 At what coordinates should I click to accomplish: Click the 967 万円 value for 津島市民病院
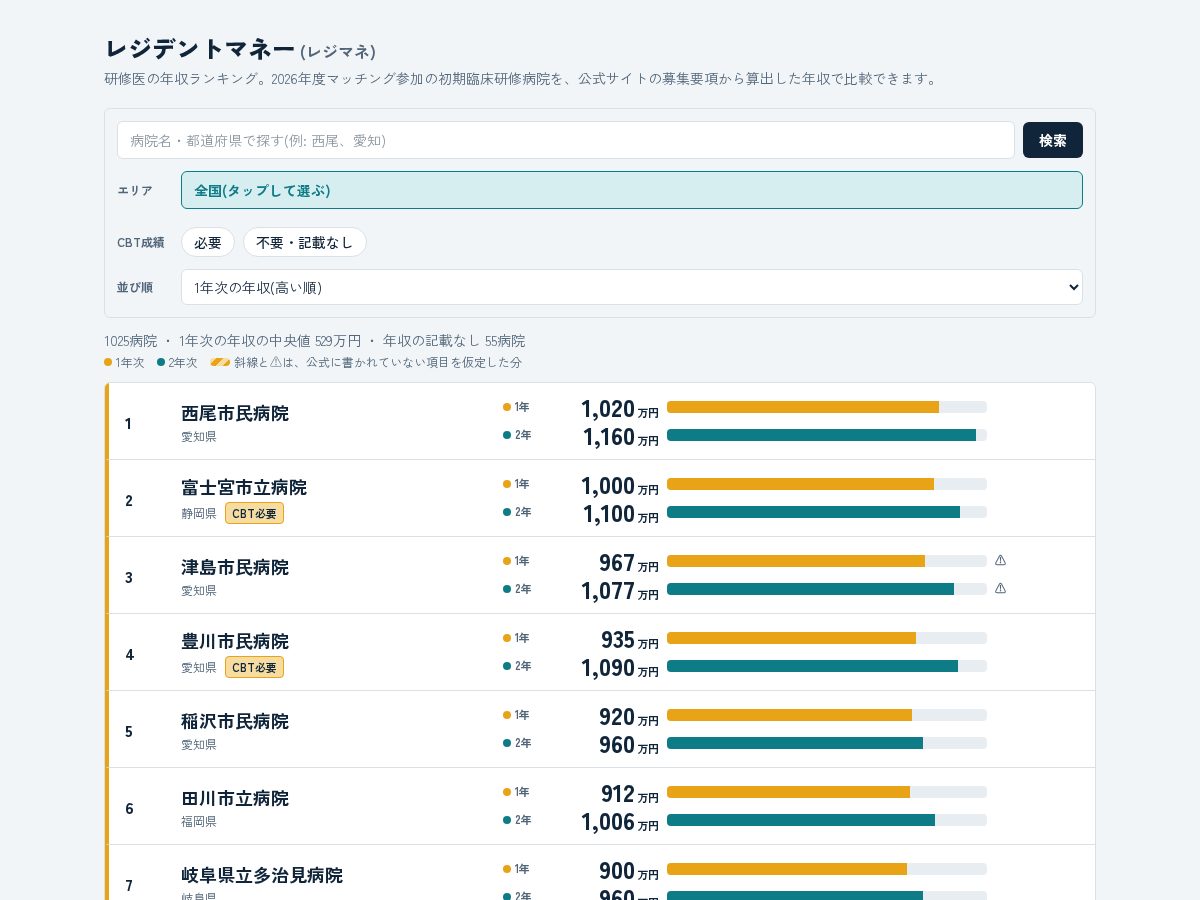click(x=629, y=563)
